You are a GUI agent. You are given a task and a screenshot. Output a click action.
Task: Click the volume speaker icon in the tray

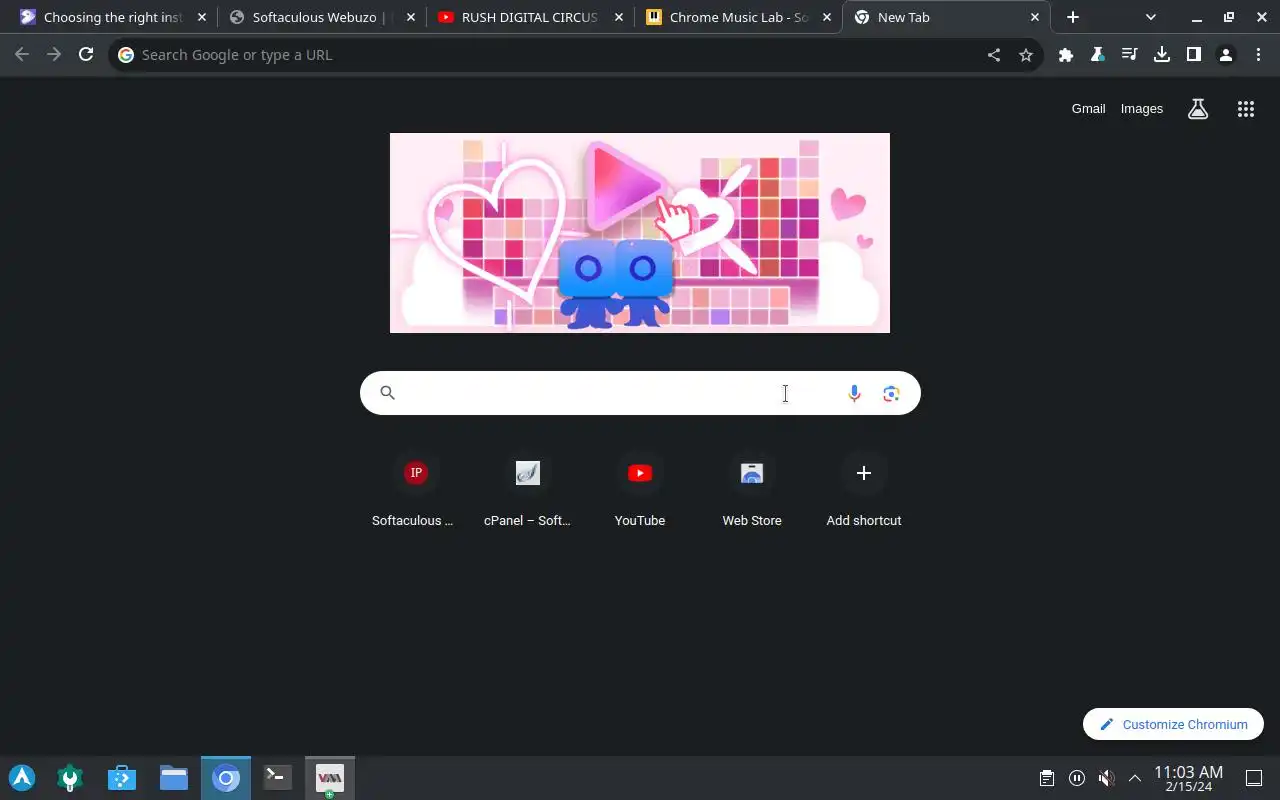click(x=1106, y=778)
